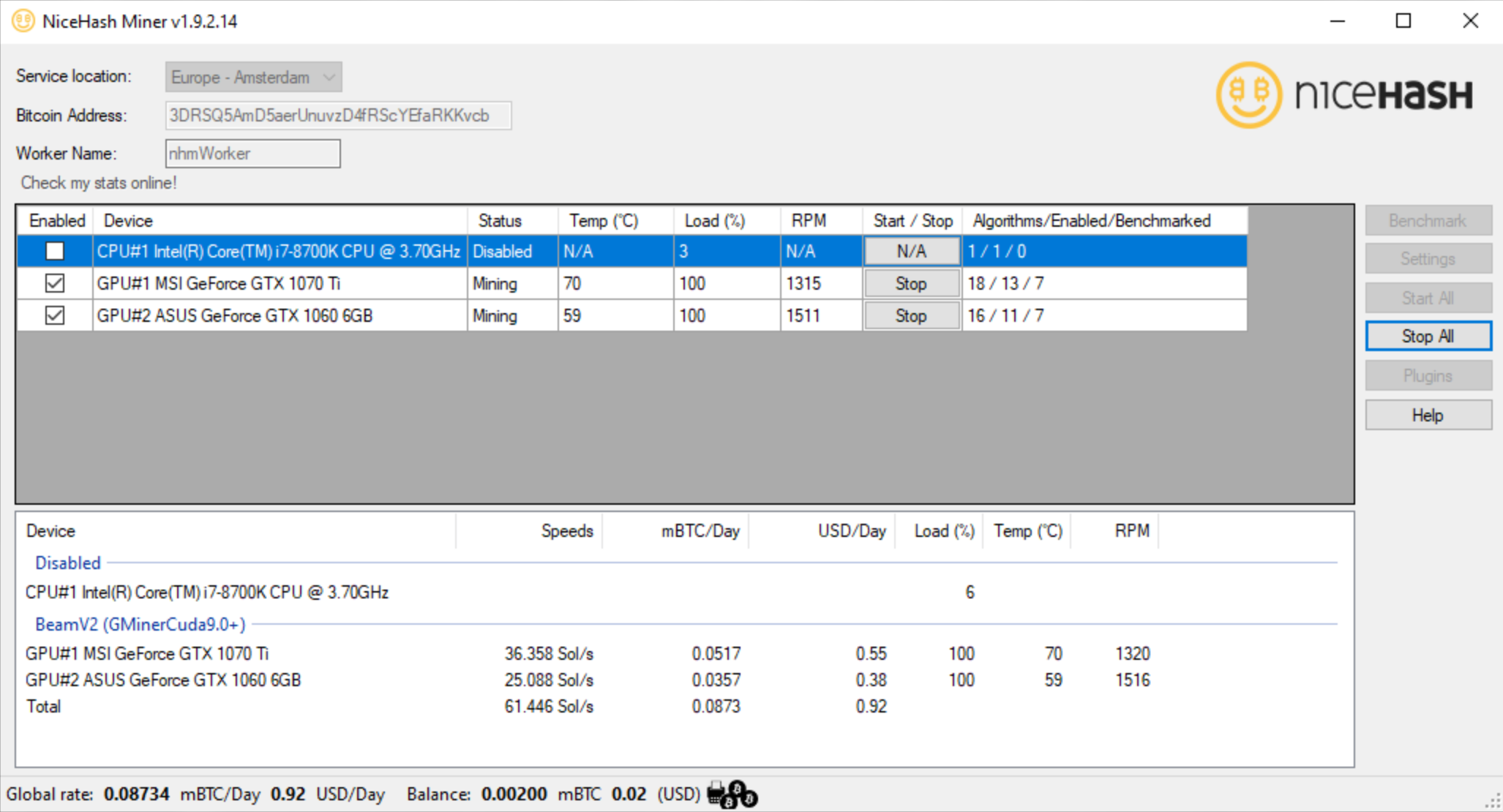
Task: Open the Help button
Action: 1428,416
